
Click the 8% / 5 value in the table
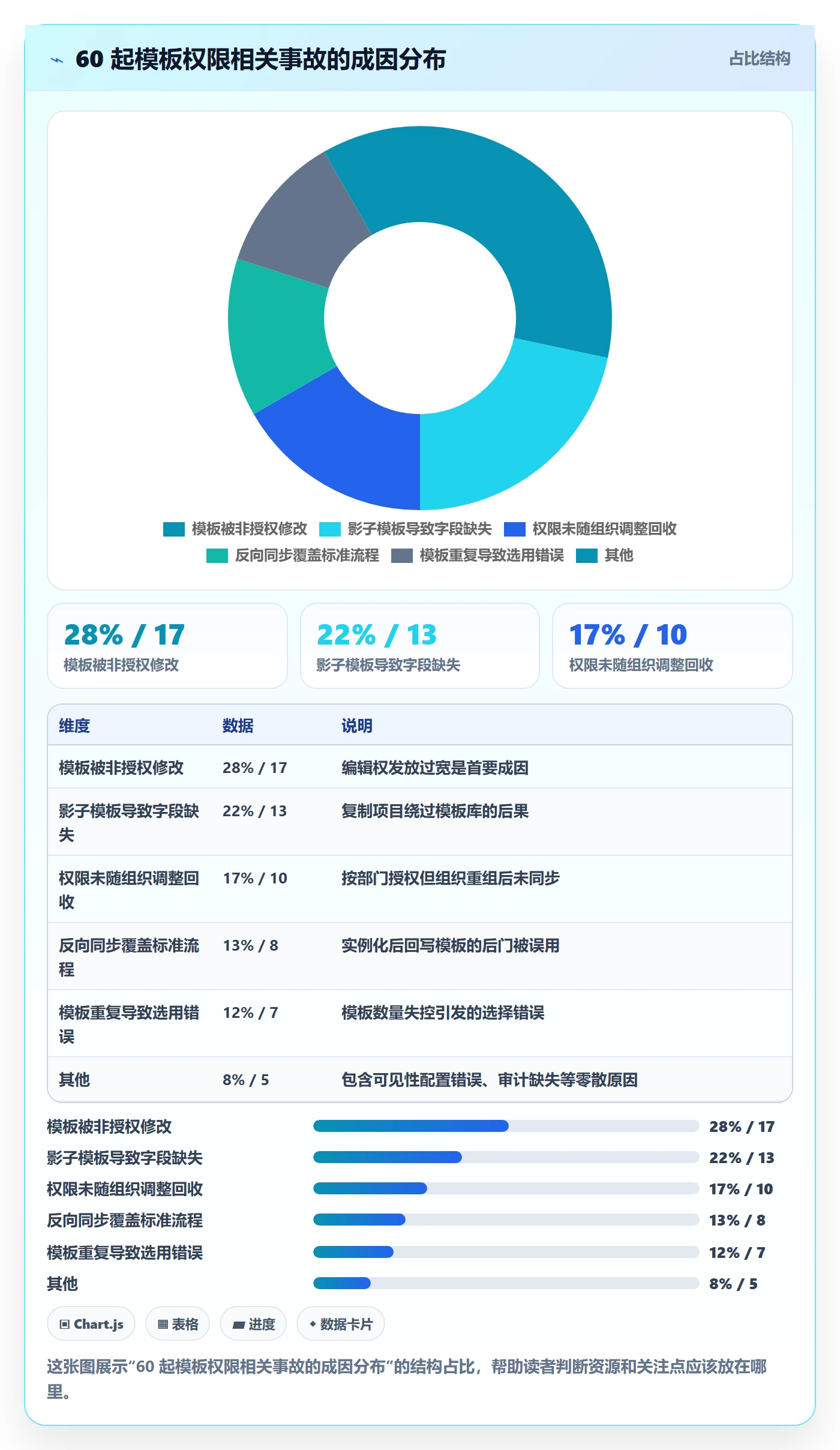click(x=246, y=1080)
